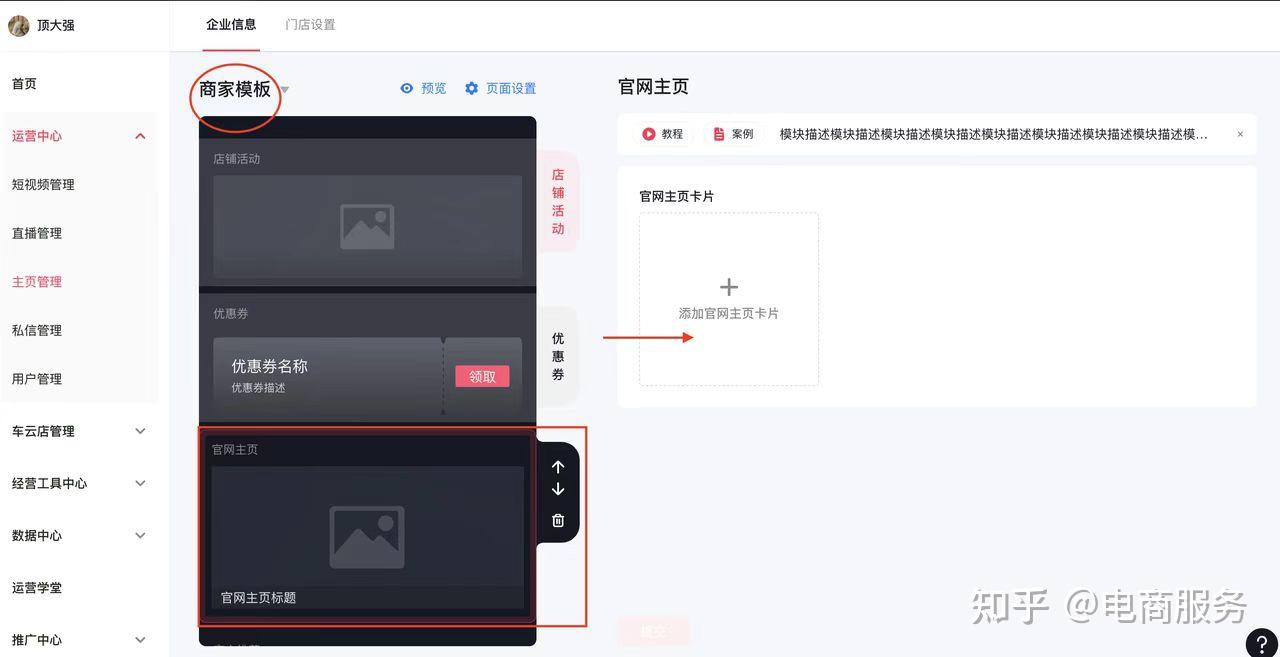Expand the 数据中心 menu
This screenshot has height=657, width=1280.
(x=140, y=535)
